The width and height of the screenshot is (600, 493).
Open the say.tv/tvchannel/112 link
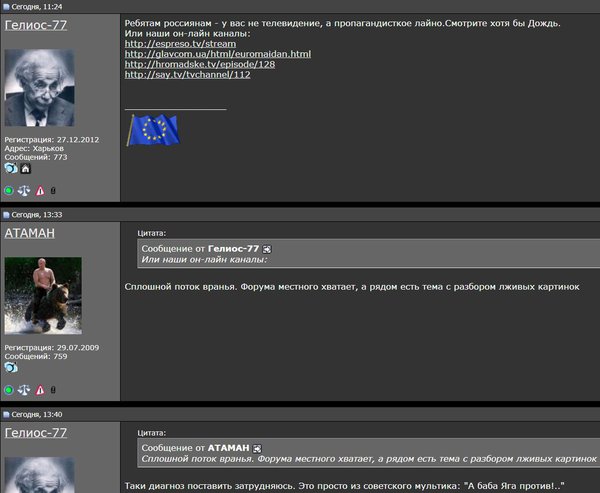[187, 74]
